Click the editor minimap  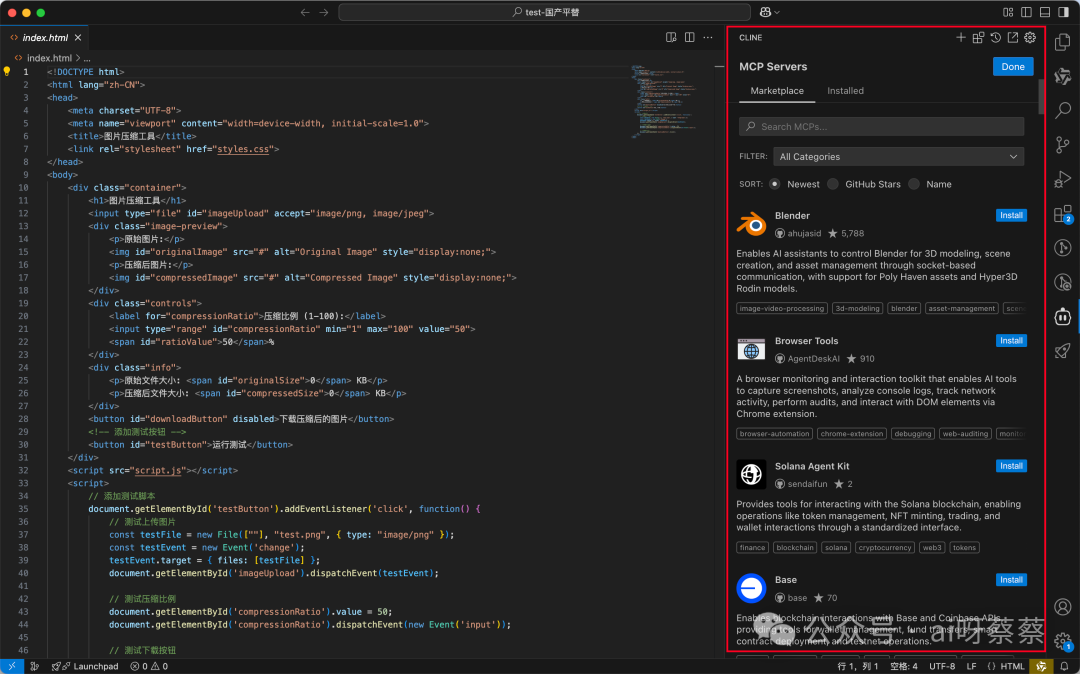coord(665,101)
